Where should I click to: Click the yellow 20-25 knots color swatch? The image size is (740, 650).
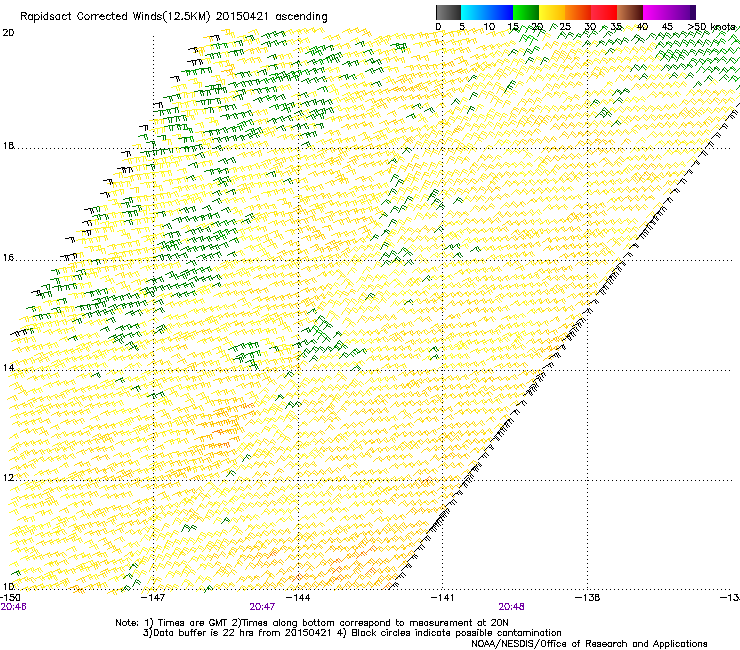[x=552, y=13]
